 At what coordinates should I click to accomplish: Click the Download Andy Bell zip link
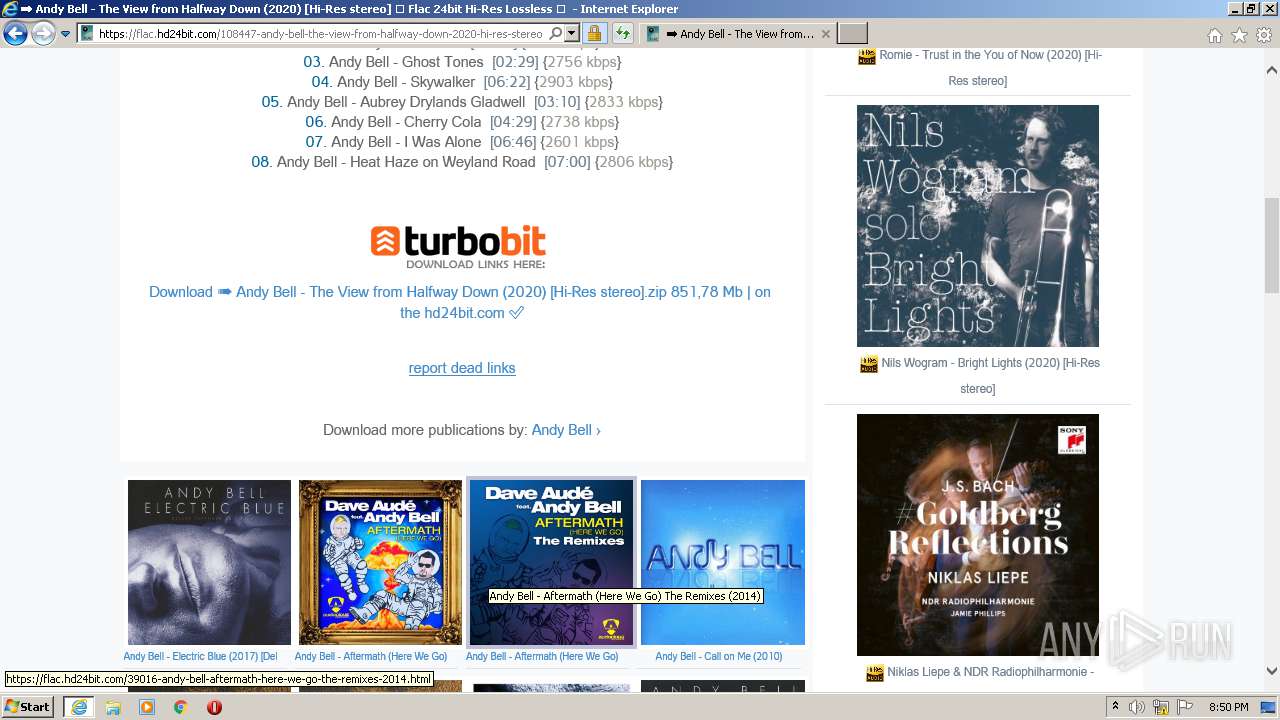pyautogui.click(x=460, y=302)
